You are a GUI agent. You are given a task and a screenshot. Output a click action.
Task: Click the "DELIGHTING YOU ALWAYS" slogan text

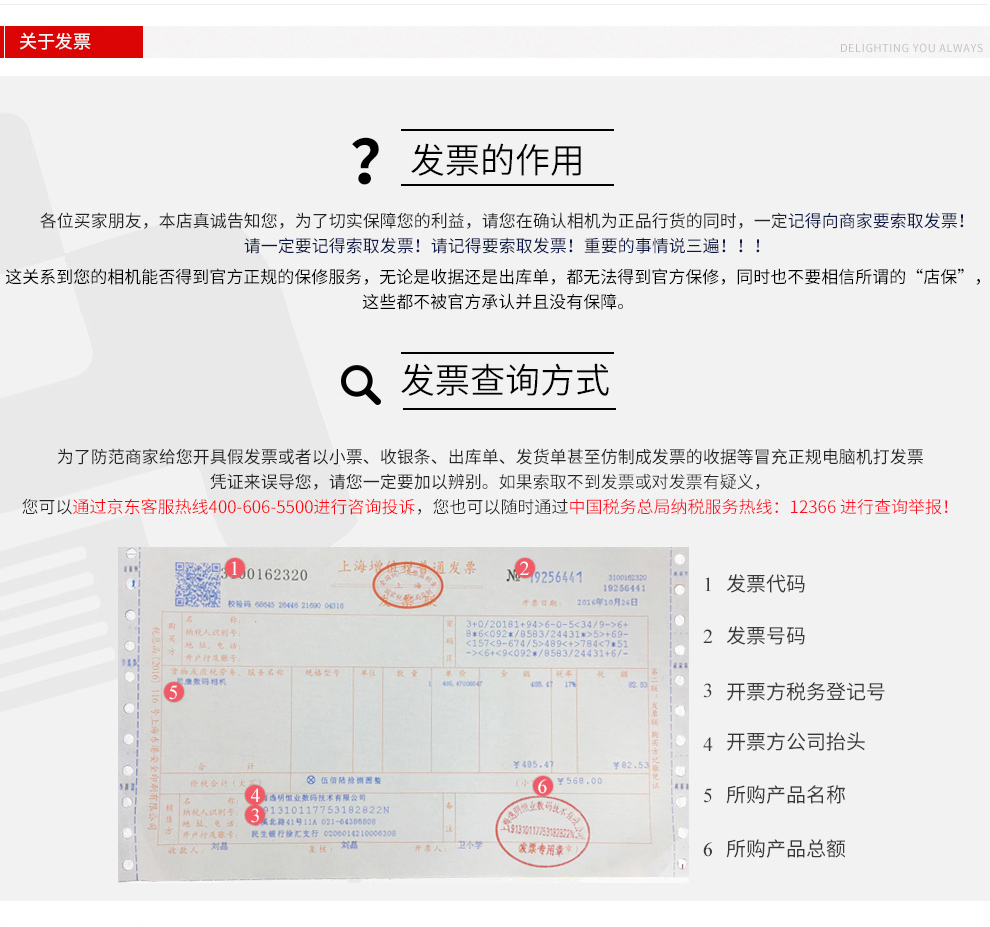pos(911,48)
